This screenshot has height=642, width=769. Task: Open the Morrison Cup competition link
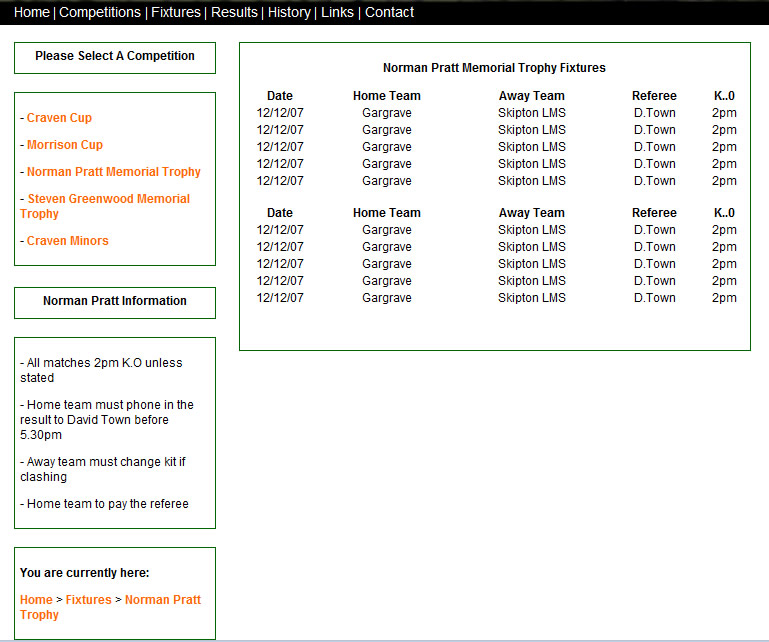(64, 145)
